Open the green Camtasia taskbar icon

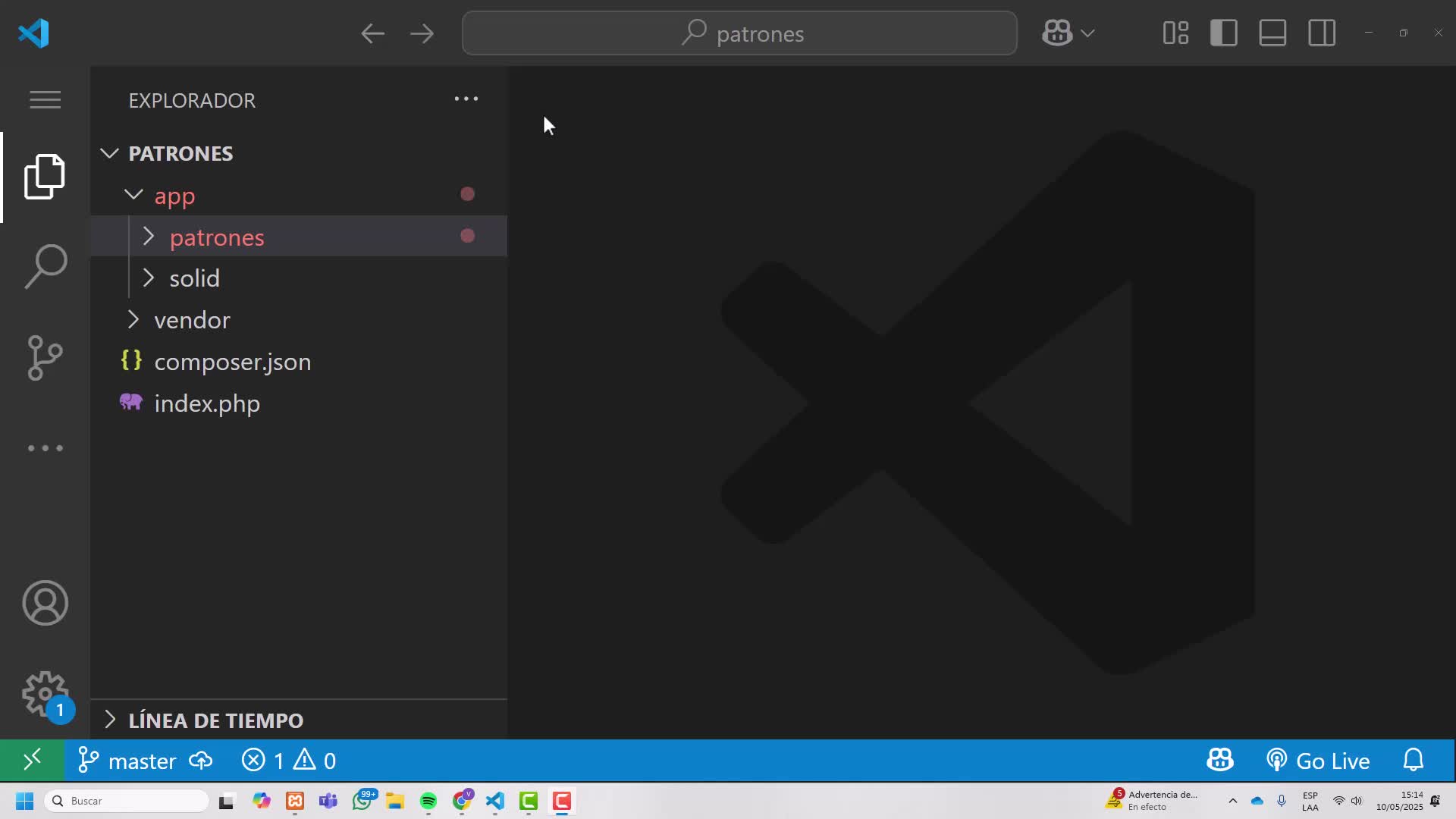[x=529, y=801]
